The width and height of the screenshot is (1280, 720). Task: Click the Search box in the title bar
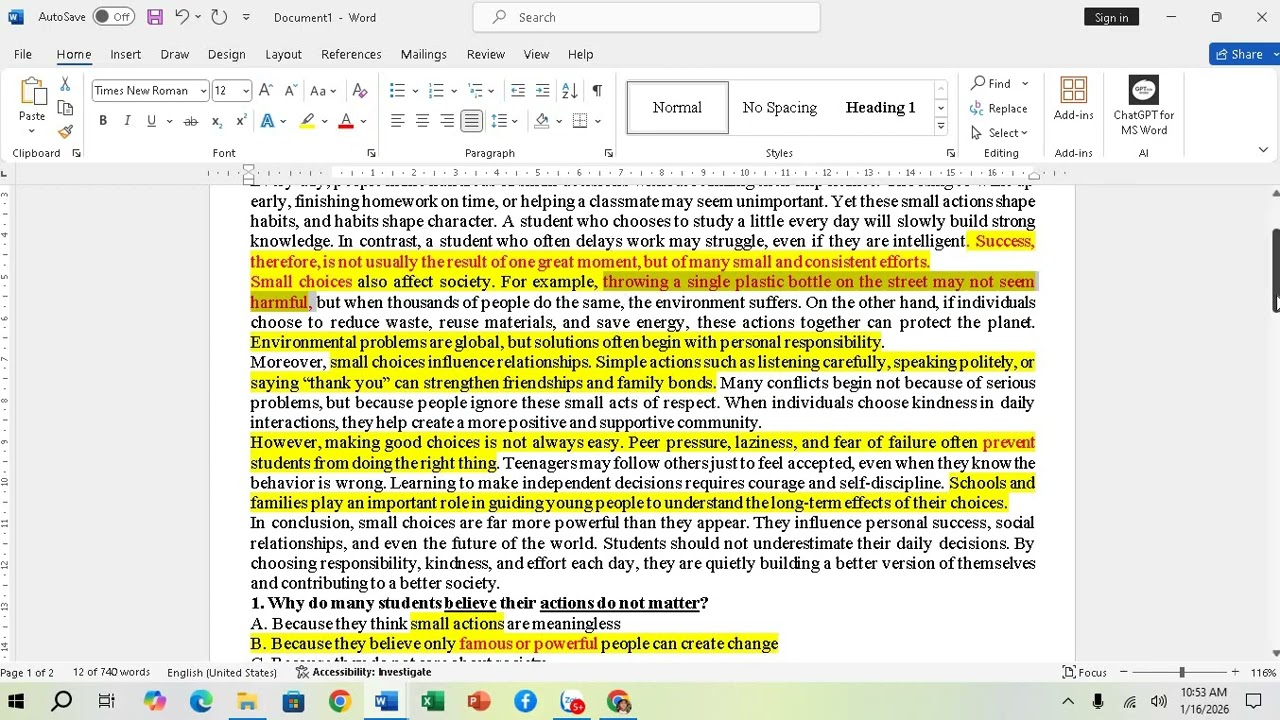coord(646,17)
